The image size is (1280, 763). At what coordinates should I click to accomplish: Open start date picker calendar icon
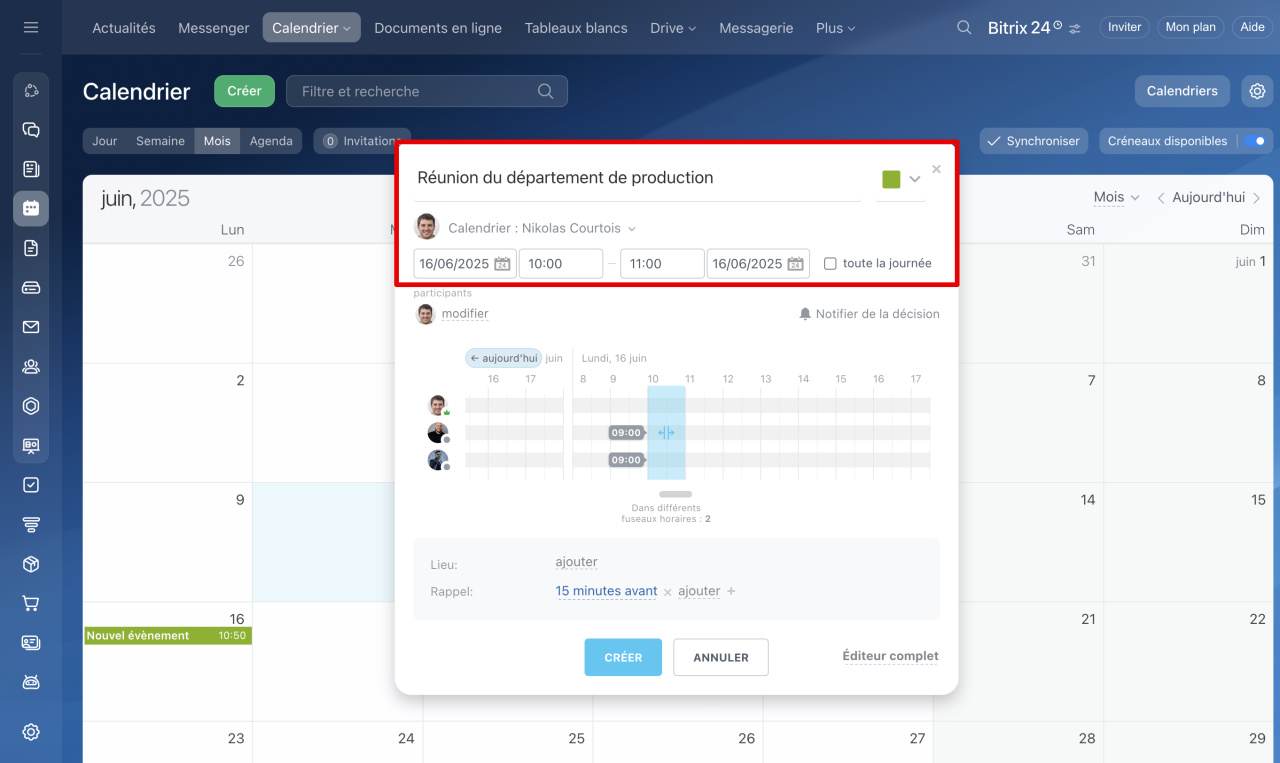pos(503,264)
